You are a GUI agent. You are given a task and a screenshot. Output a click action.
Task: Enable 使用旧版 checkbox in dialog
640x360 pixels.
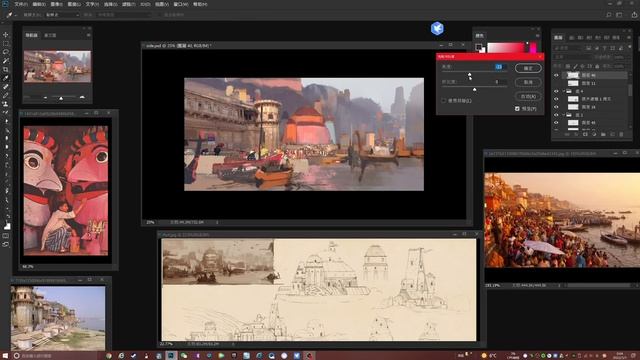click(444, 100)
